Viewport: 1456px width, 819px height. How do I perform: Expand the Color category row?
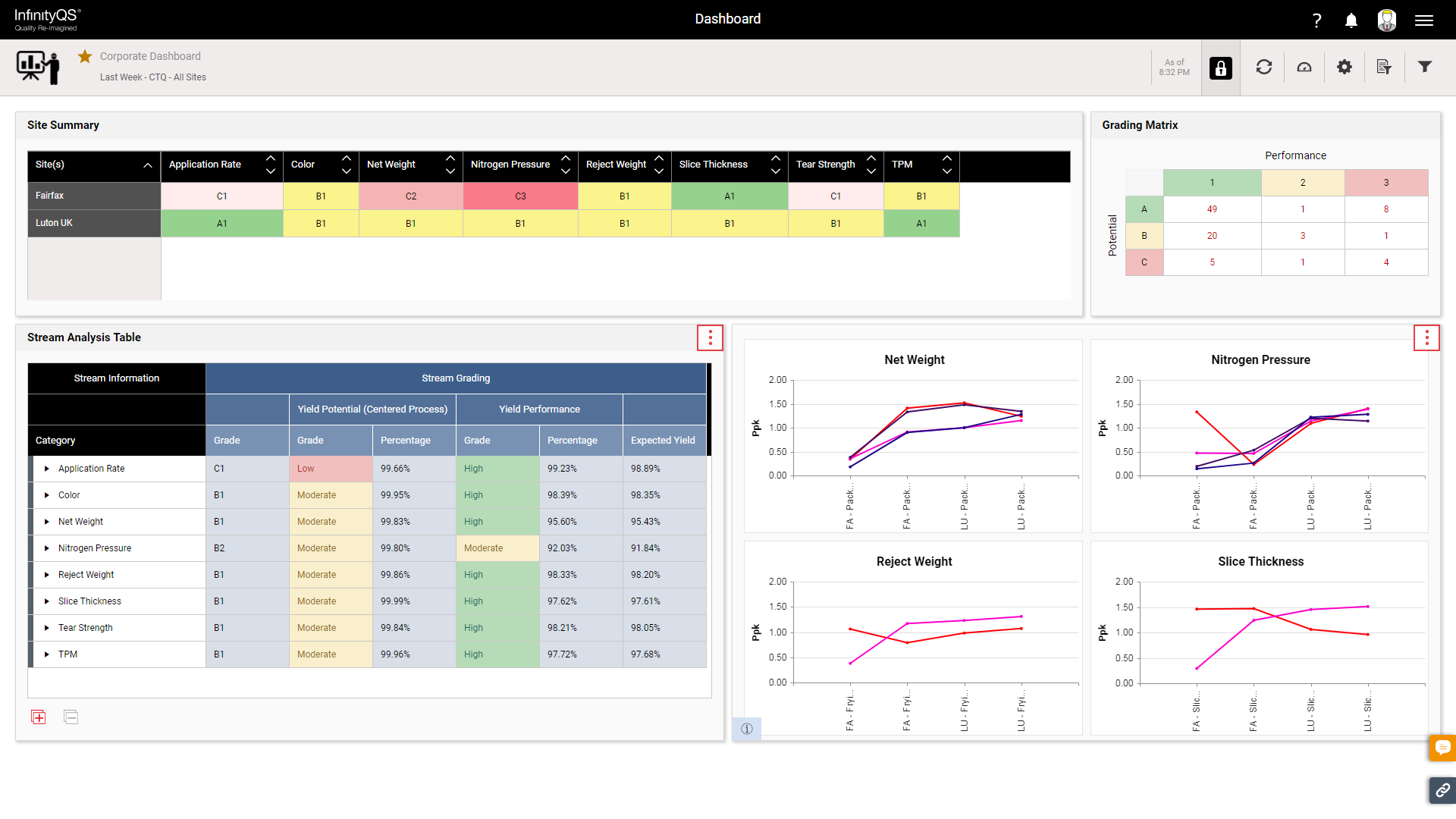click(47, 495)
